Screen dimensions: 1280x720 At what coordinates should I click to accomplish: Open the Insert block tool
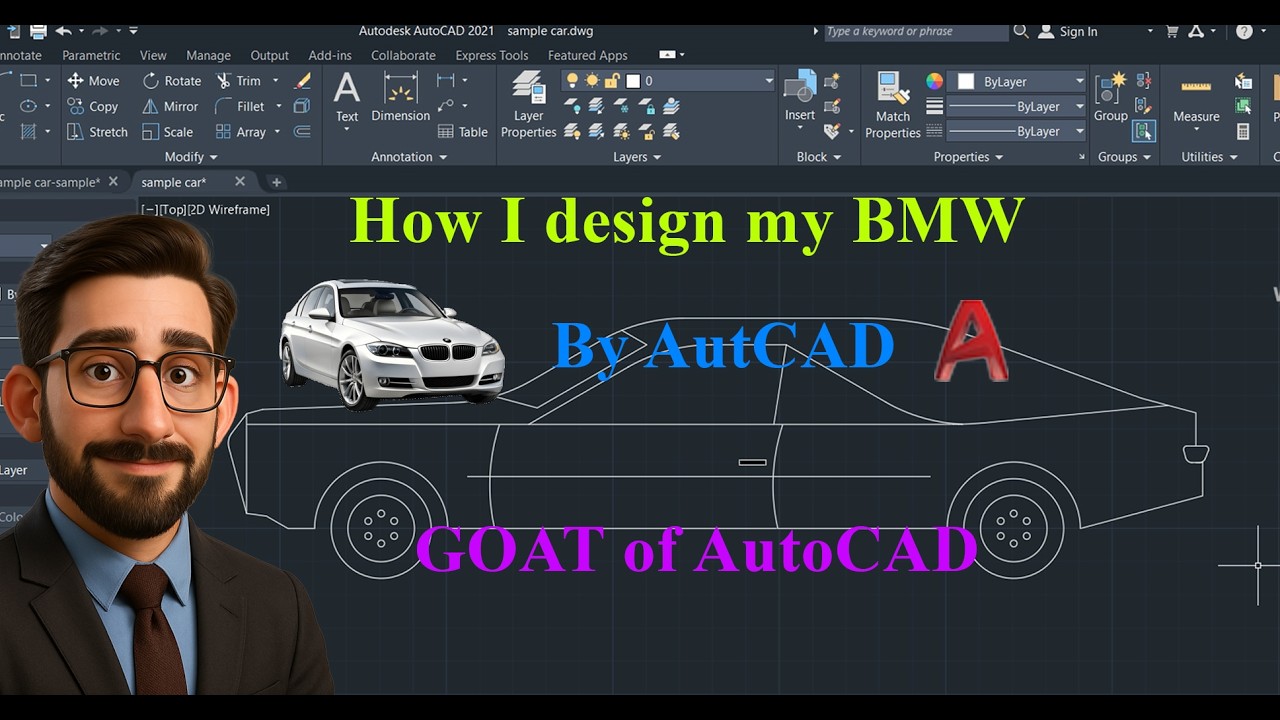coord(800,98)
